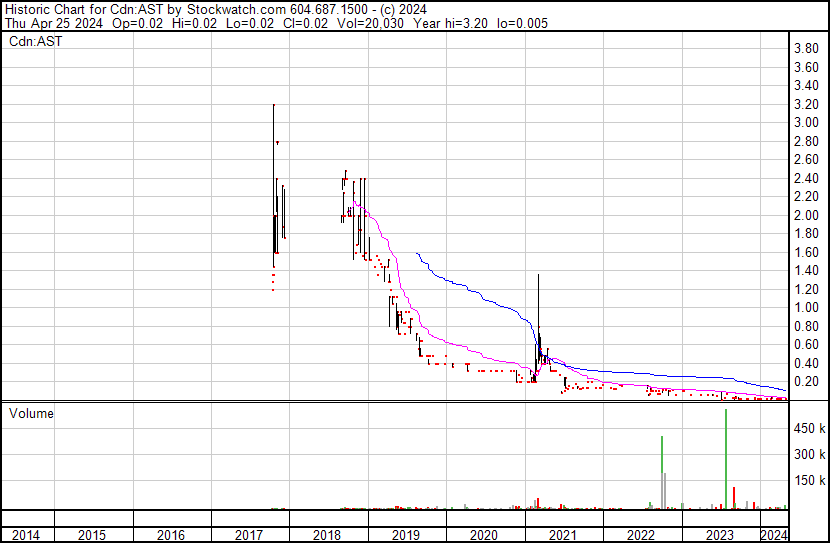Click the Volume panel label

(31, 413)
